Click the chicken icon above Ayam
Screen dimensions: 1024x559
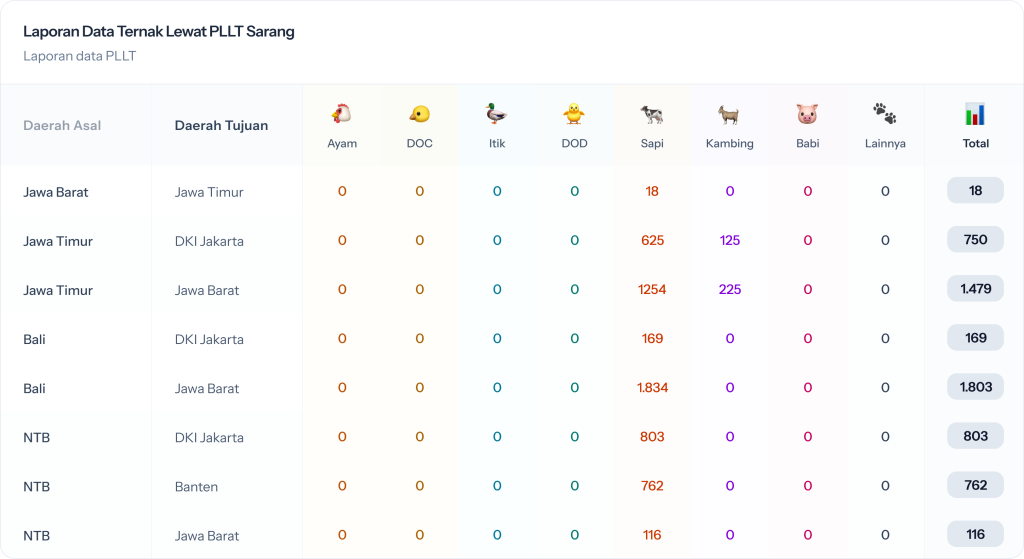point(342,114)
